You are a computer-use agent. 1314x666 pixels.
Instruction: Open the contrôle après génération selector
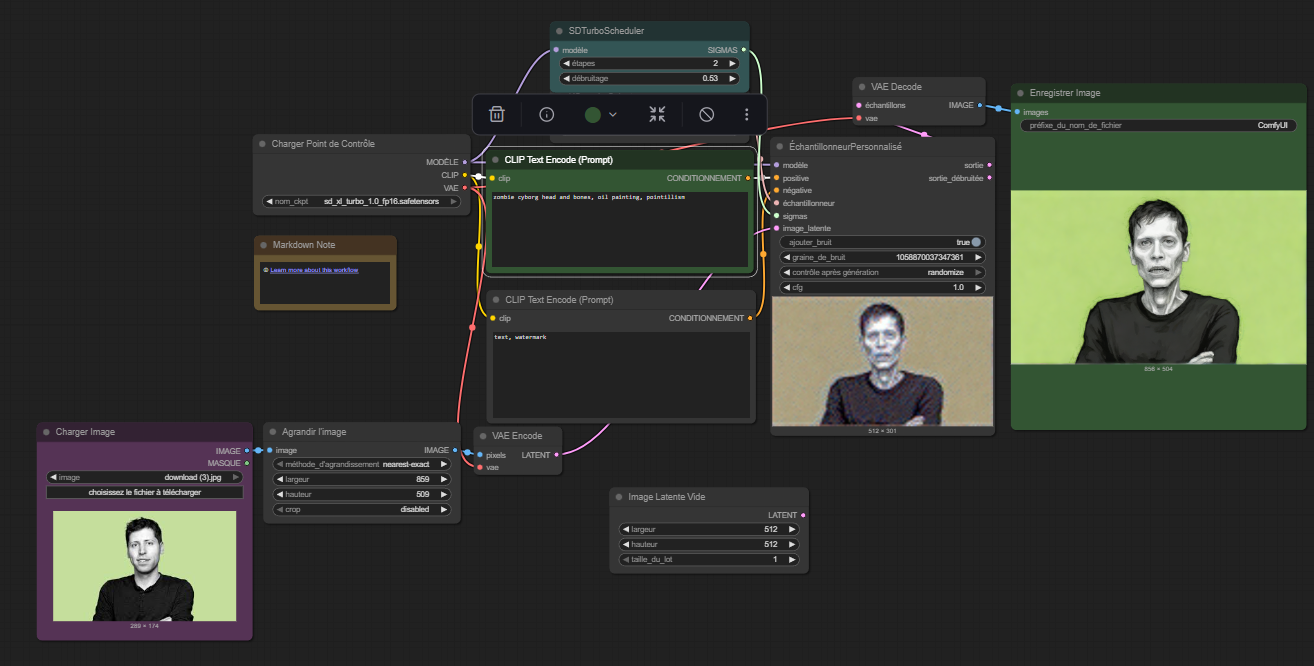(882, 272)
